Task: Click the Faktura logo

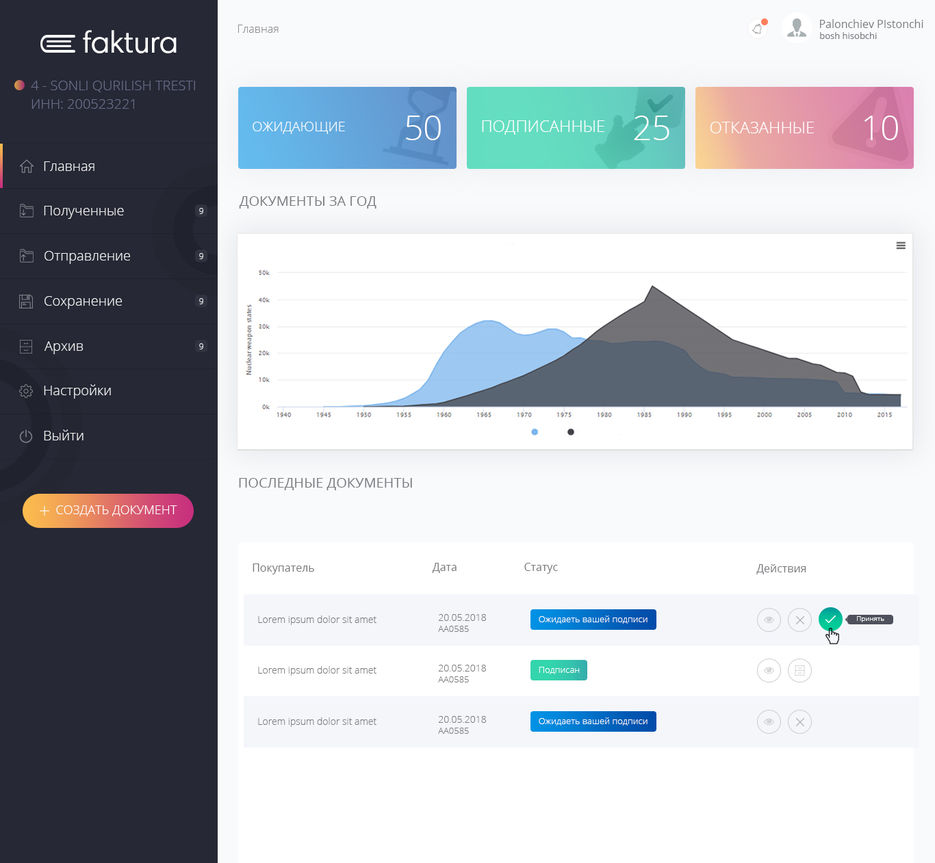Action: pyautogui.click(x=108, y=43)
